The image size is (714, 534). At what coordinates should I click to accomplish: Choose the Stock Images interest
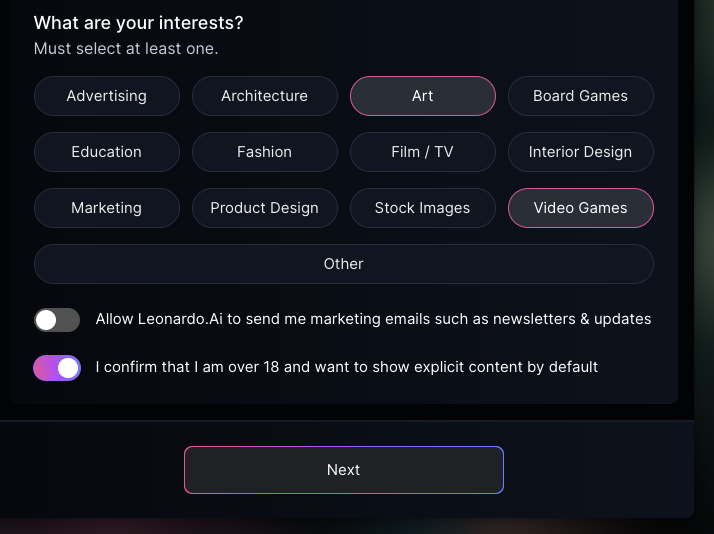point(423,208)
